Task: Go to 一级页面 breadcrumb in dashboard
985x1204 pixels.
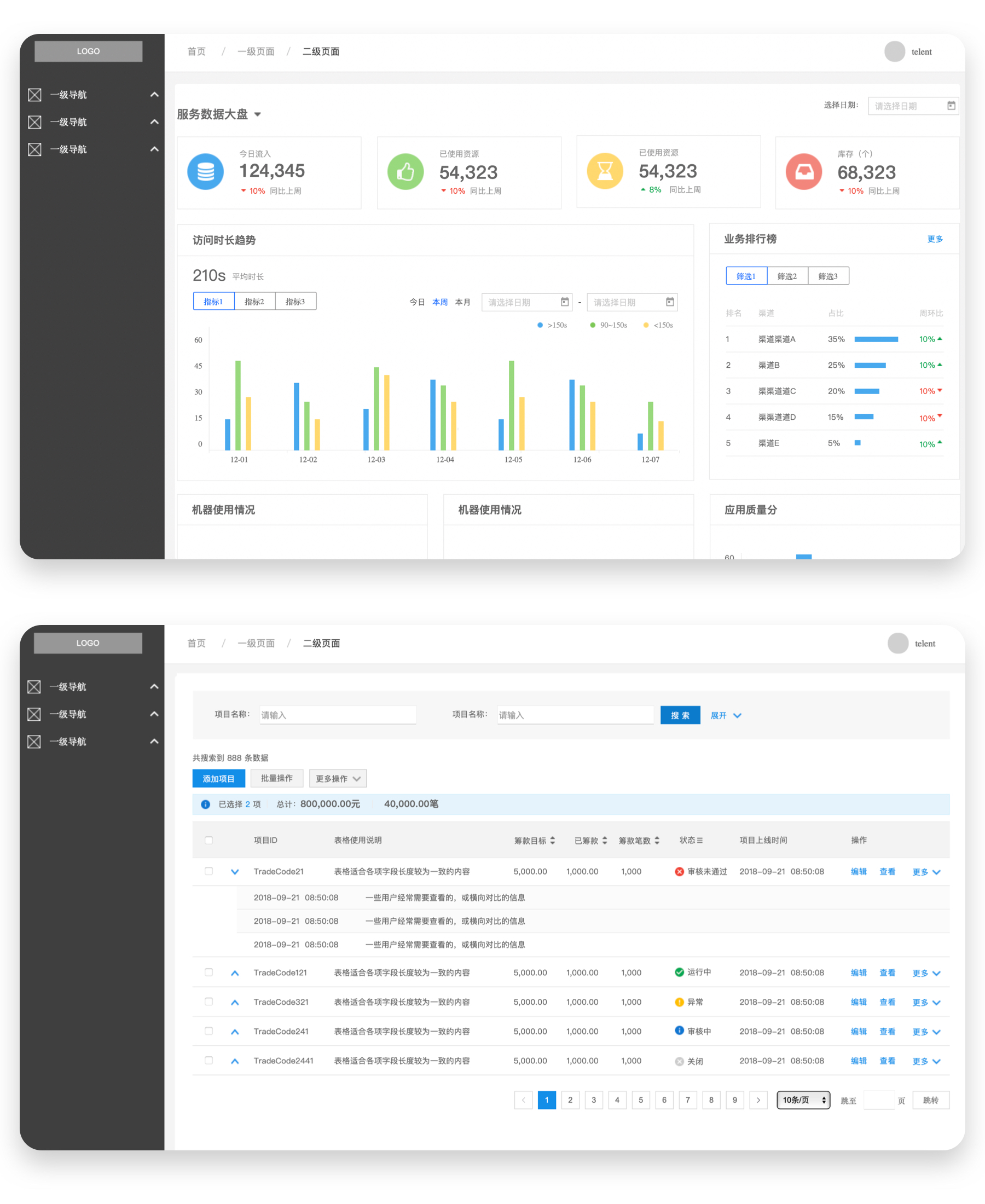Action: tap(256, 51)
